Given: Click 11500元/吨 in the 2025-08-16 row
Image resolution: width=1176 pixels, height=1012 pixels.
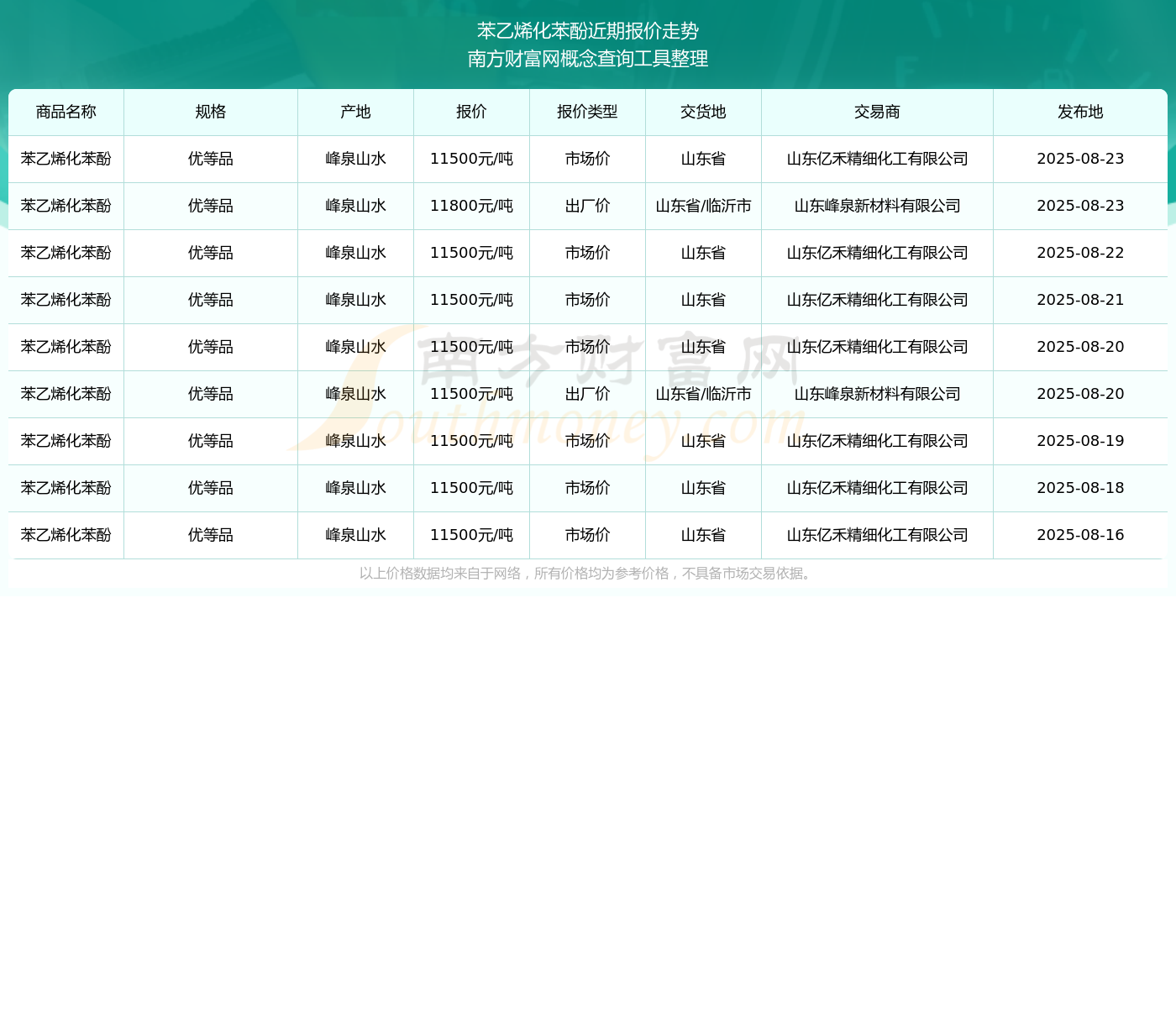Looking at the screenshot, I should 471,535.
